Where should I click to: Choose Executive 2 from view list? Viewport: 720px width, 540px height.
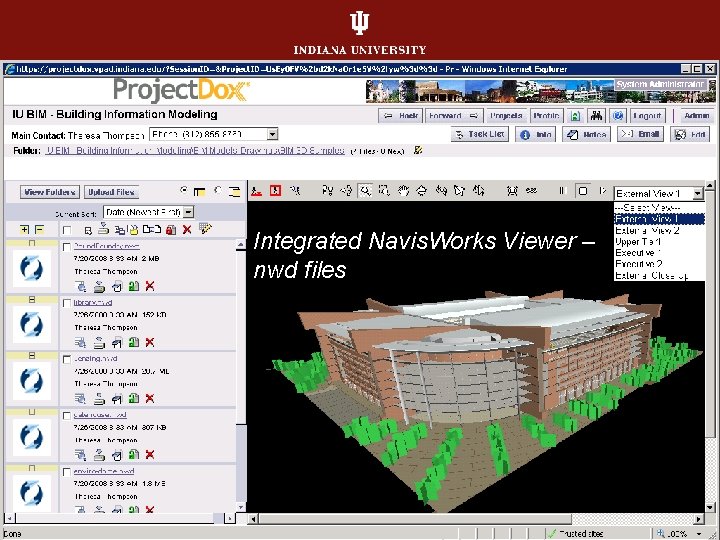pos(659,264)
